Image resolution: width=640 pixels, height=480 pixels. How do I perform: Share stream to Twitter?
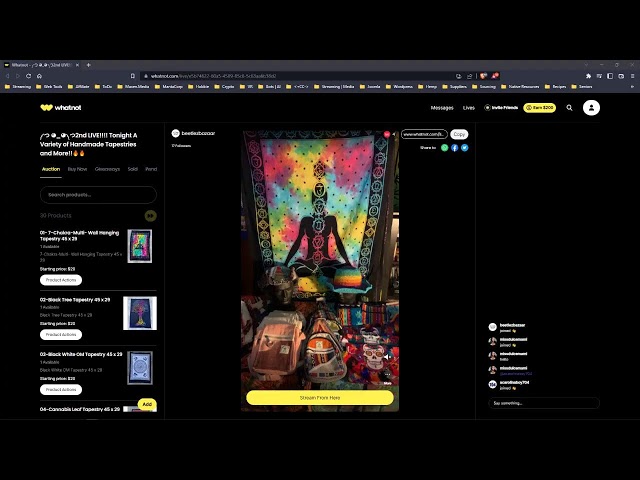464,148
